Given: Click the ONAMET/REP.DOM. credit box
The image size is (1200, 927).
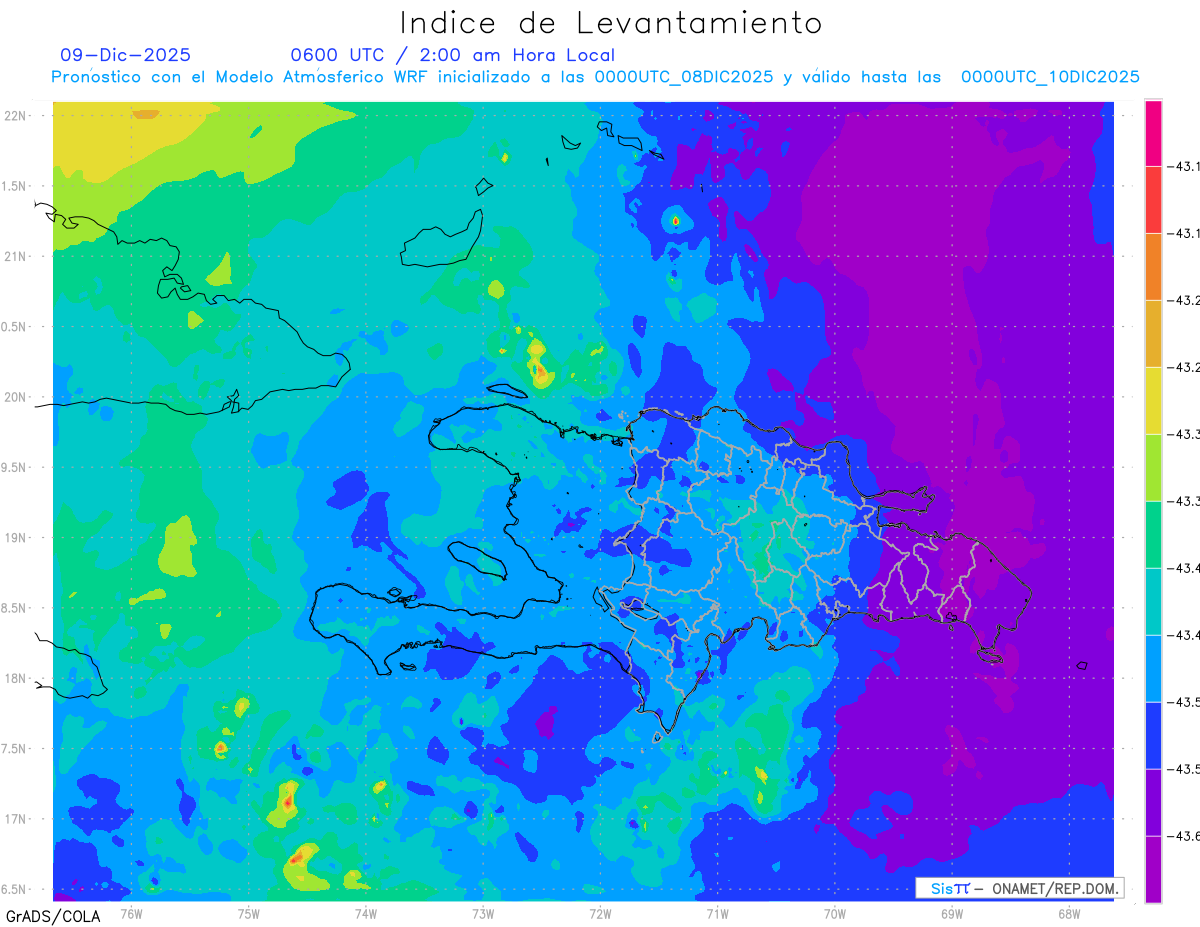Looking at the screenshot, I should coord(1020,888).
